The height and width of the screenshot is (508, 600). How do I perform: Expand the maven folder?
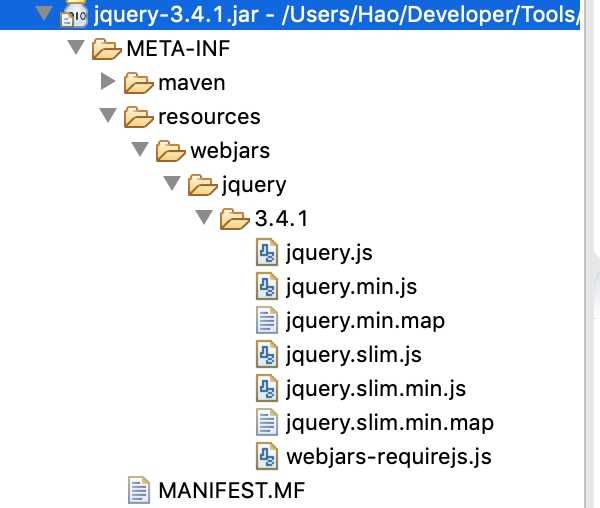point(108,81)
